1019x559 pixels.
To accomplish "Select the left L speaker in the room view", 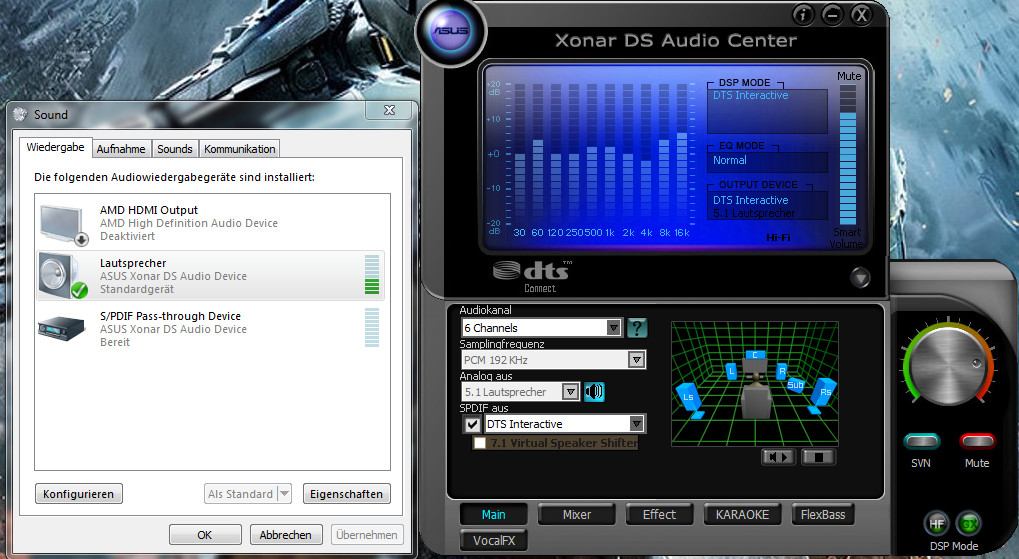I will coord(731,371).
